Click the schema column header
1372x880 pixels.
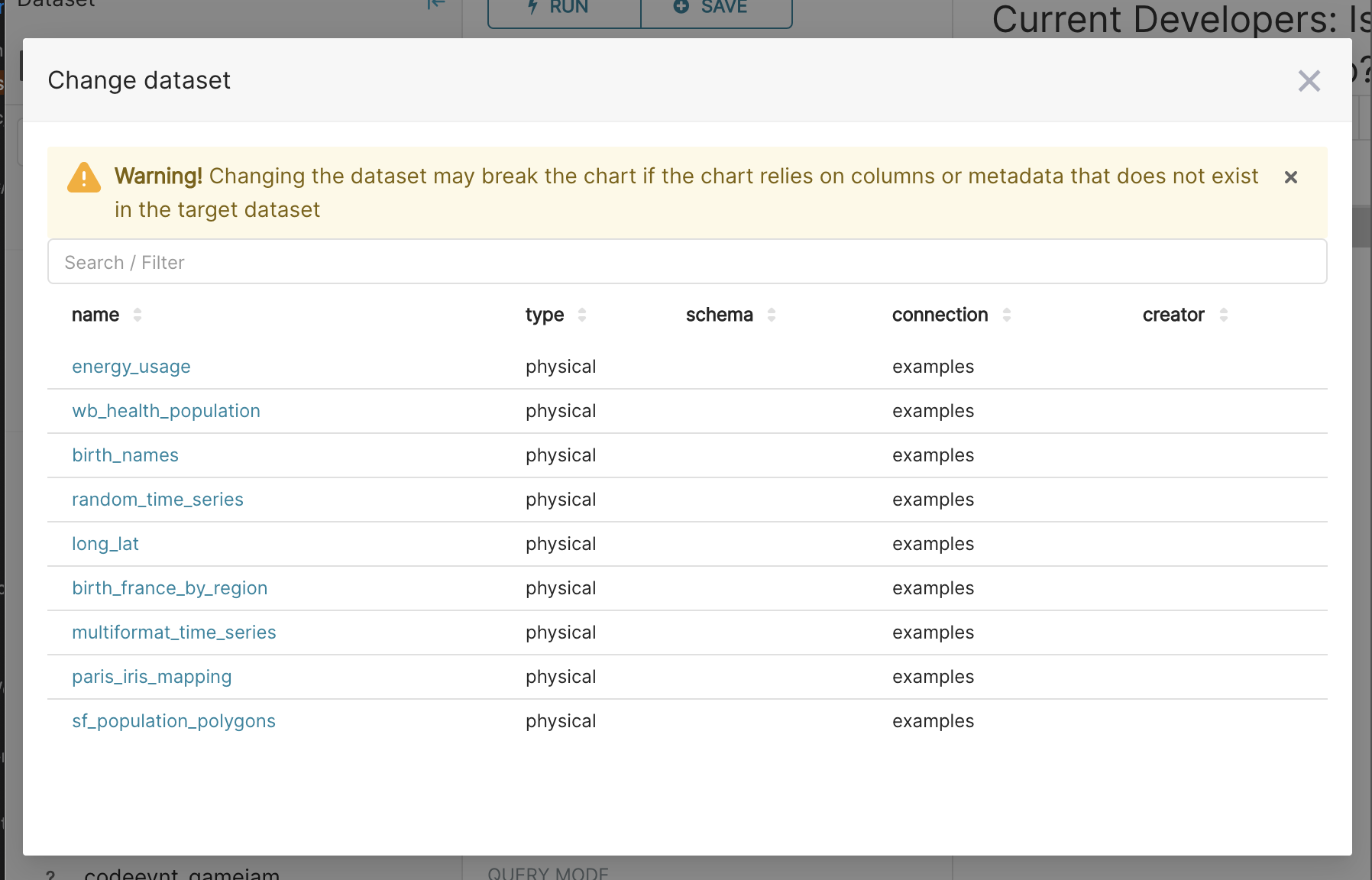coord(720,315)
